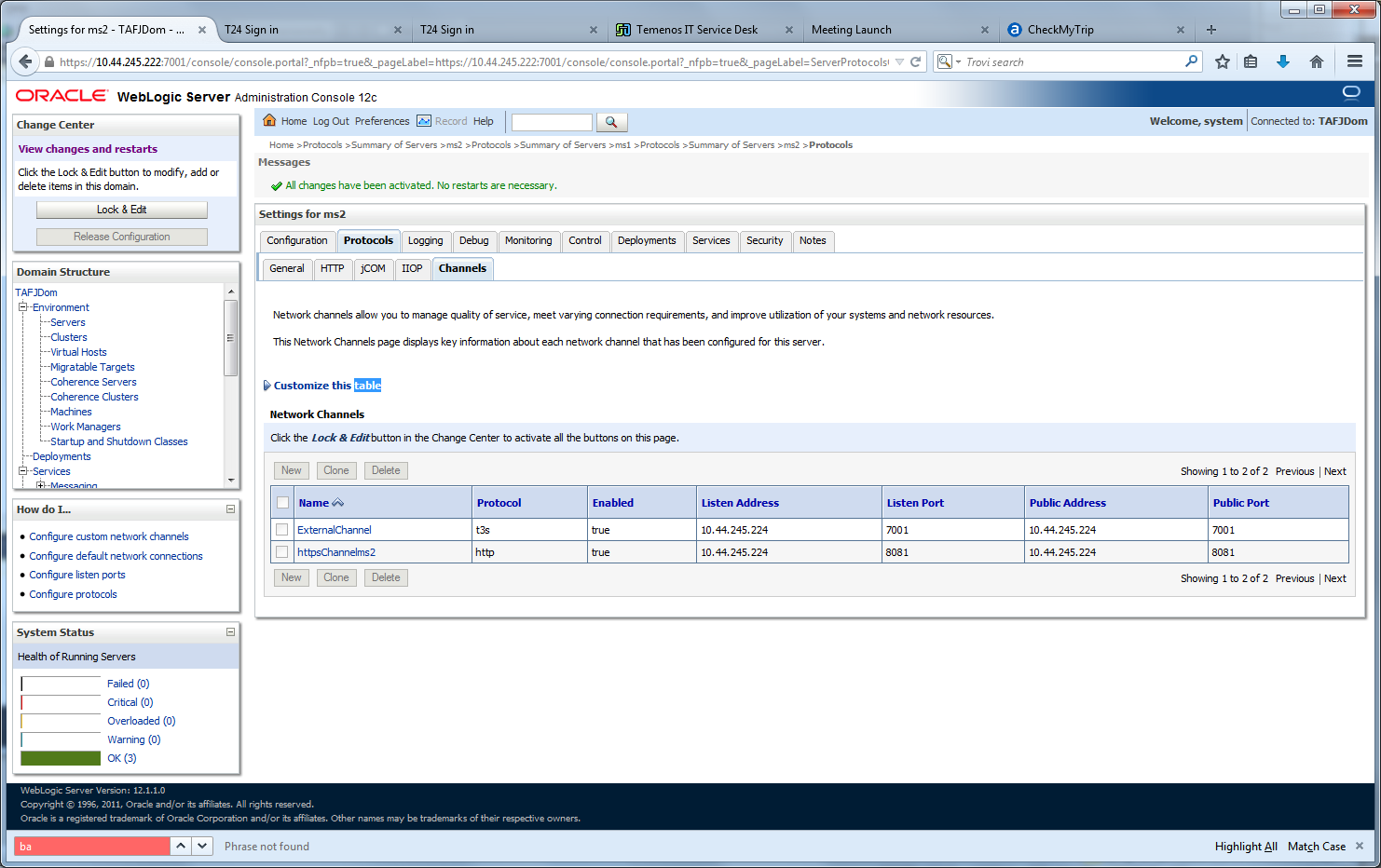Click Preferences in console toolbar

[x=382, y=121]
